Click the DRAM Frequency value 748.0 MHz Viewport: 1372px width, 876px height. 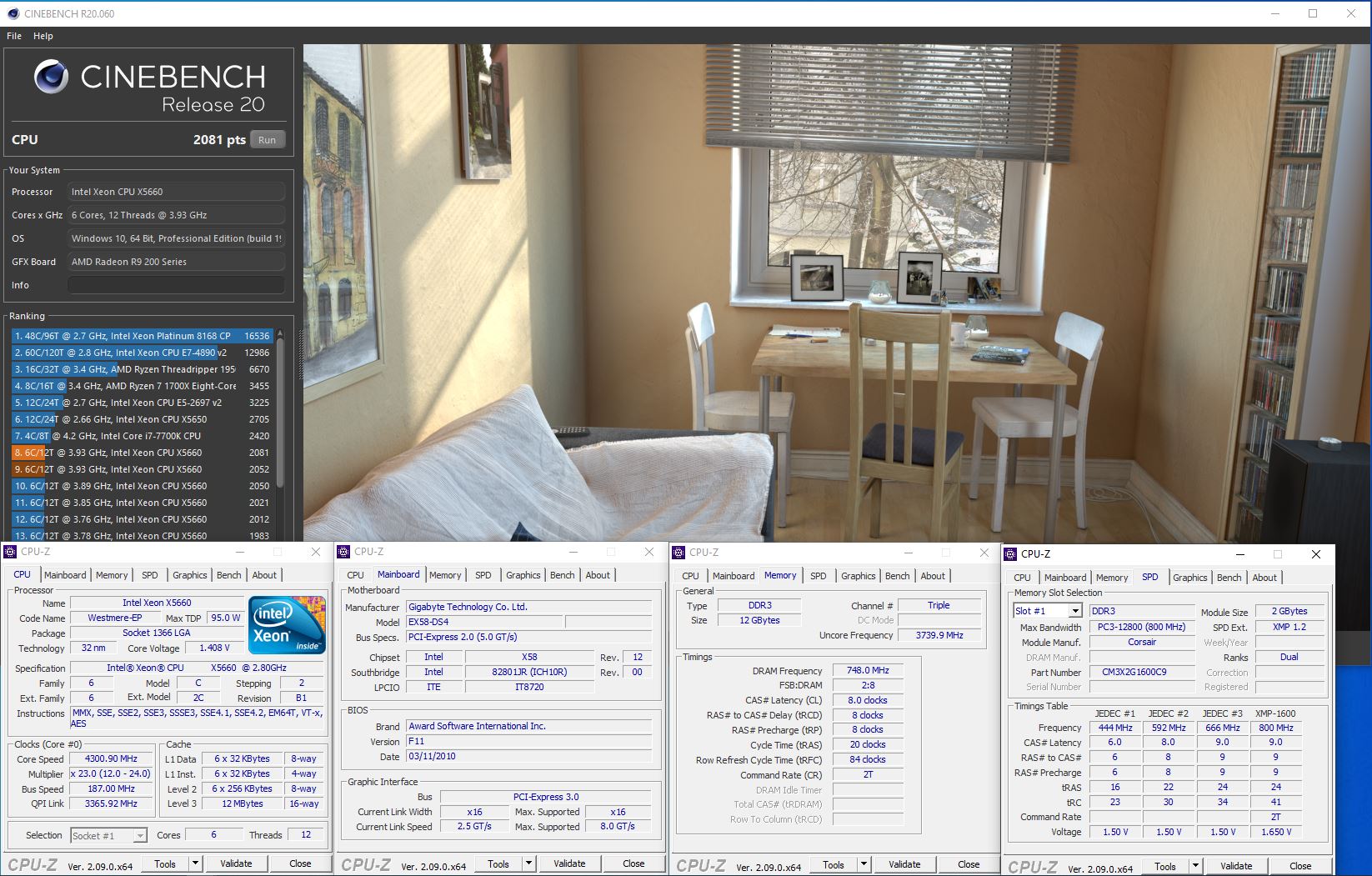click(868, 670)
